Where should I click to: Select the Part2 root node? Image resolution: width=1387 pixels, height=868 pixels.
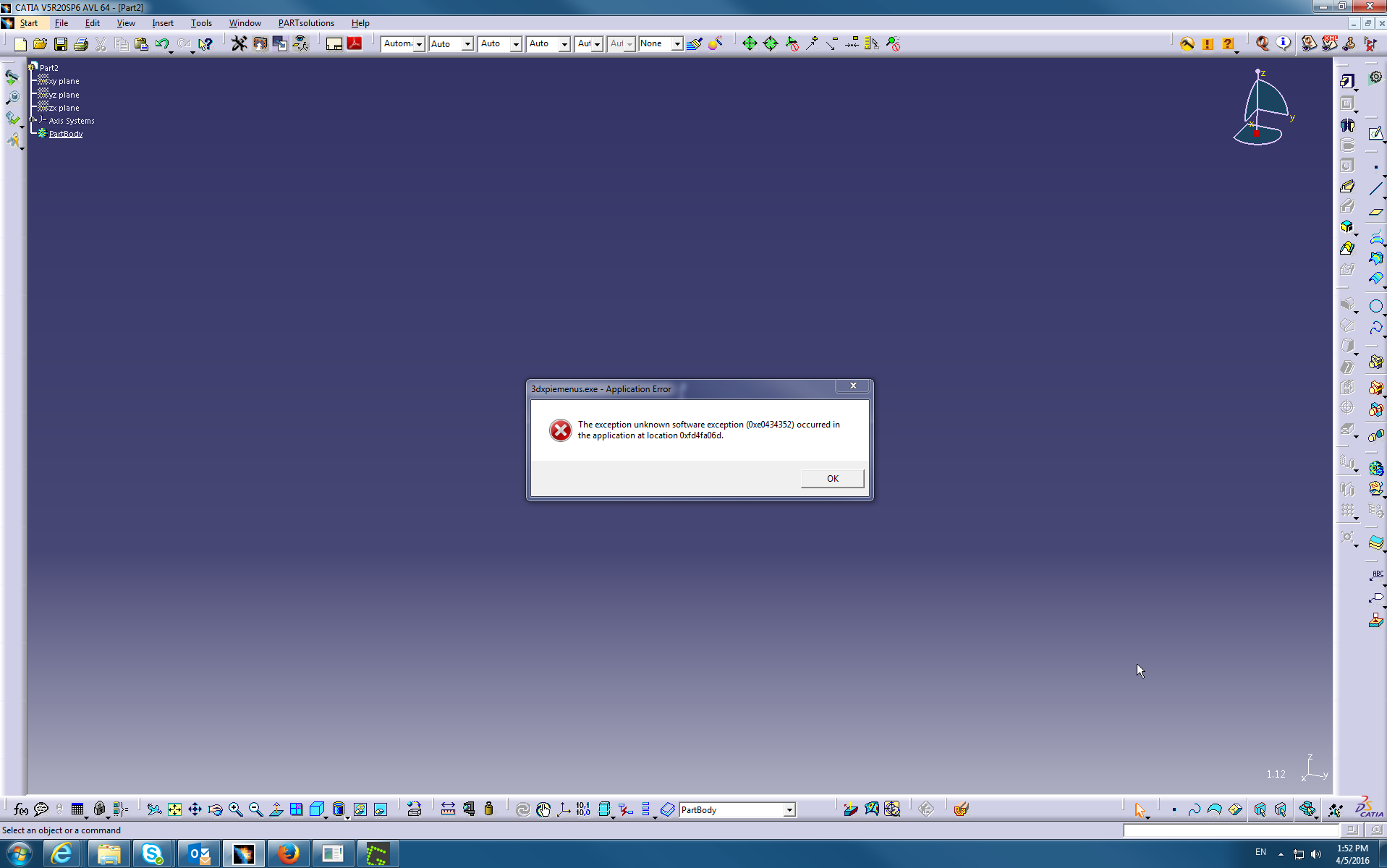tap(49, 68)
